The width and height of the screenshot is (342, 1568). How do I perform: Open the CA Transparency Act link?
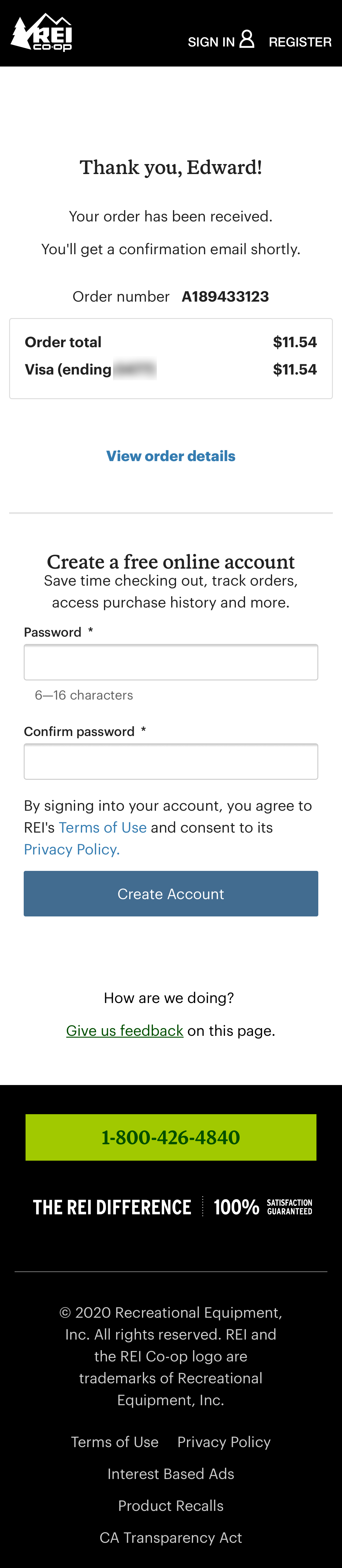coord(171,1537)
